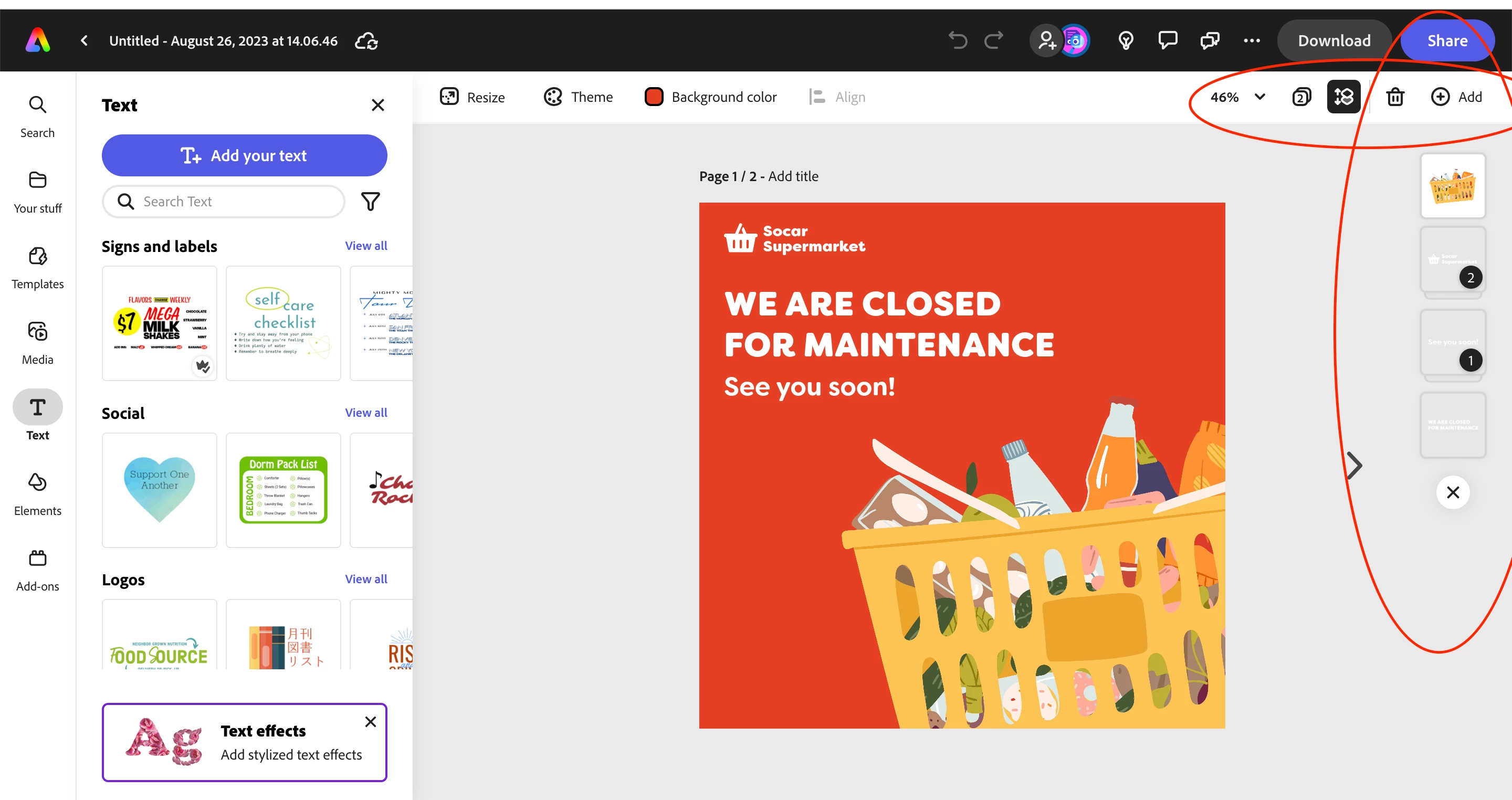Open the Background color swatch

point(654,97)
